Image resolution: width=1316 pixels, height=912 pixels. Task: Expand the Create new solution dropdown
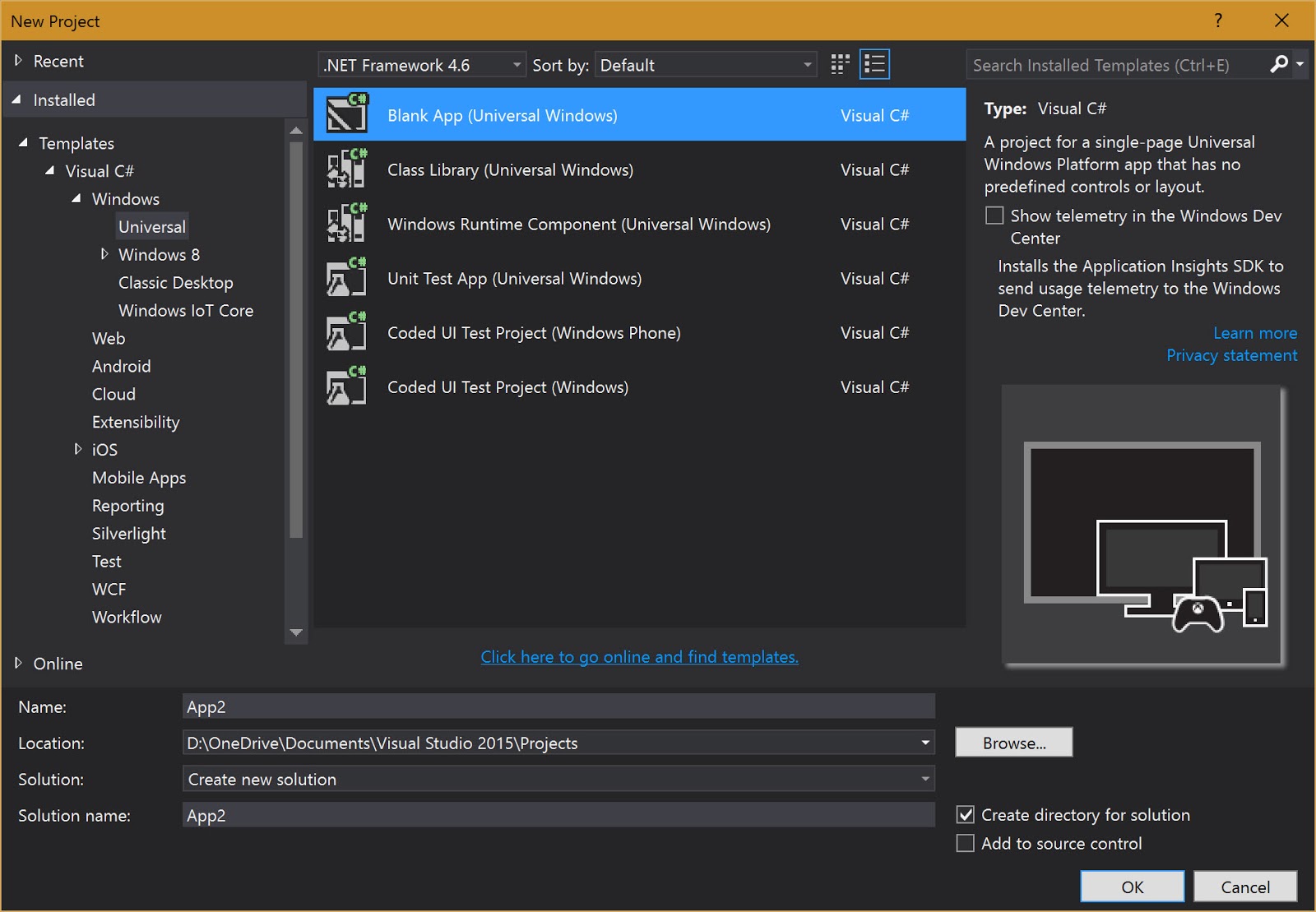click(x=924, y=779)
